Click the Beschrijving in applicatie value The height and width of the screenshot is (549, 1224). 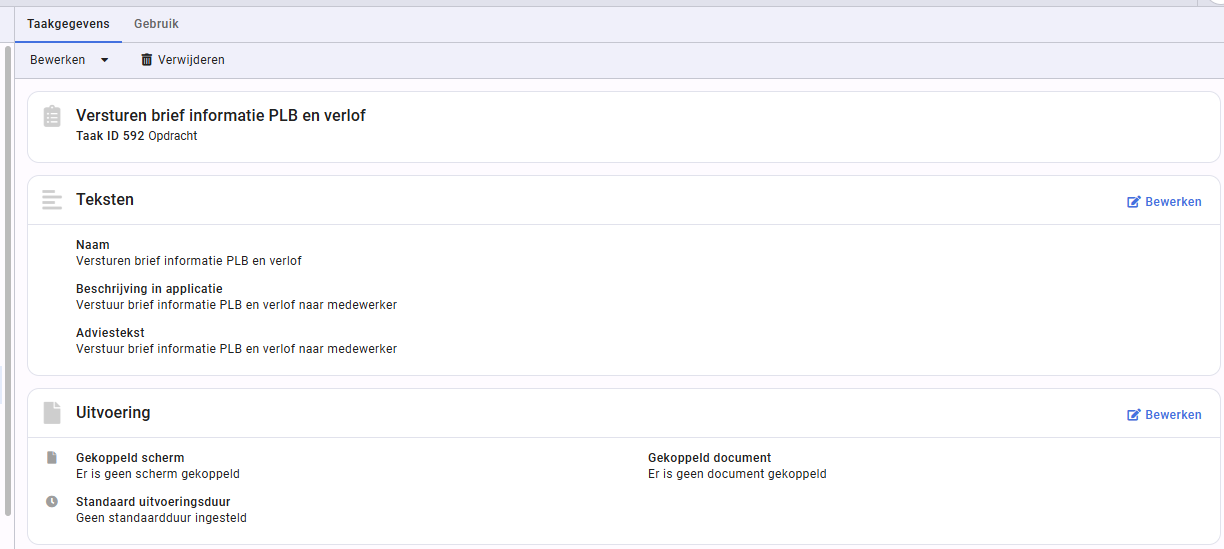pos(236,305)
